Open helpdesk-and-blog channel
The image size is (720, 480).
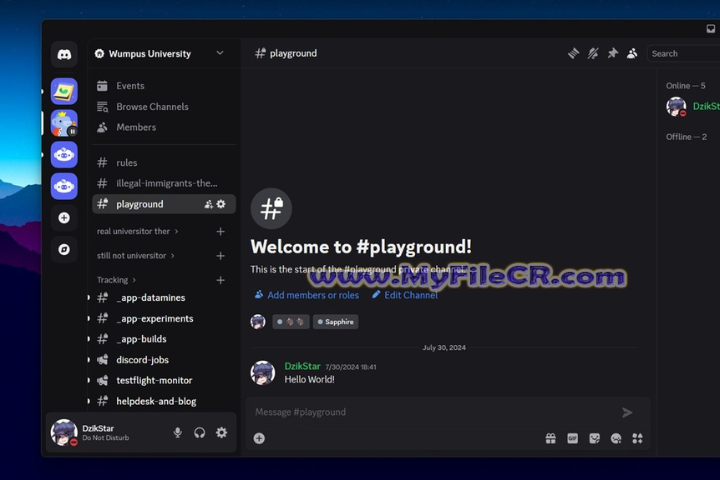coord(164,401)
